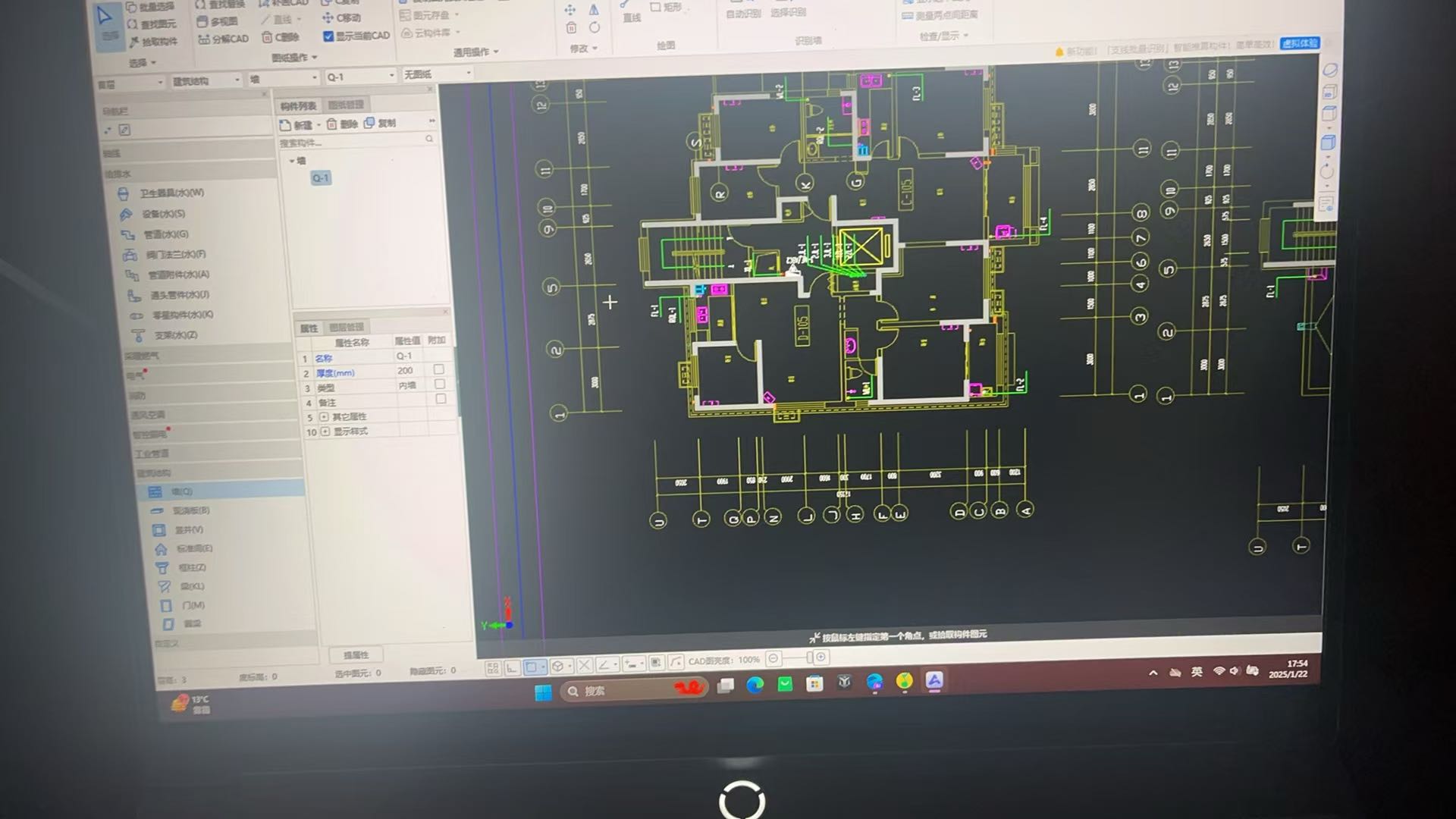This screenshot has height=819, width=1456.
Task: Click the mirror icon in 修改 group
Action: (594, 10)
